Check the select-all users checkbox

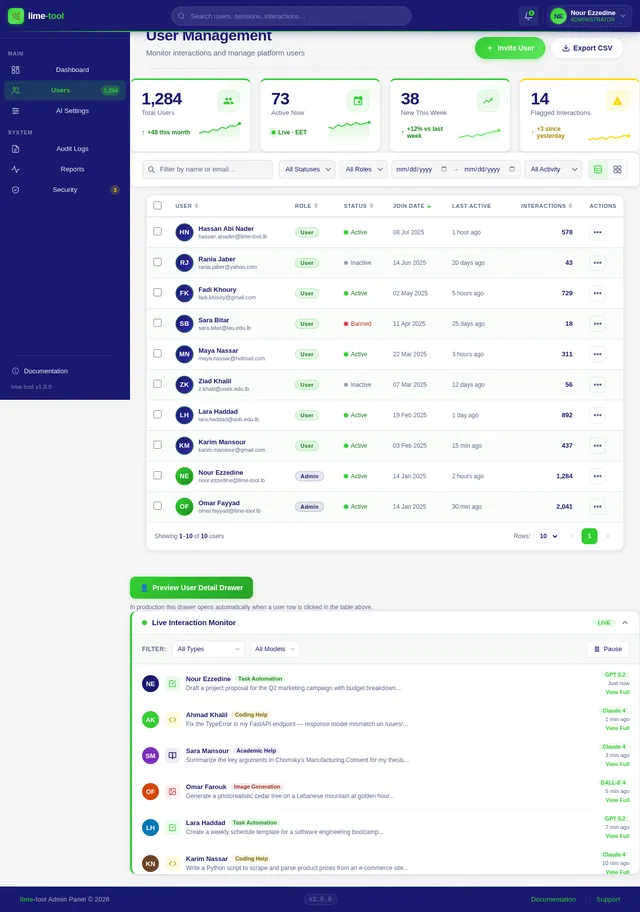click(x=157, y=205)
